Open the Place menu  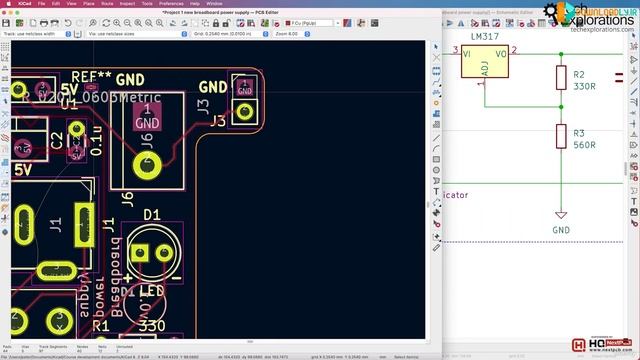(x=89, y=3)
